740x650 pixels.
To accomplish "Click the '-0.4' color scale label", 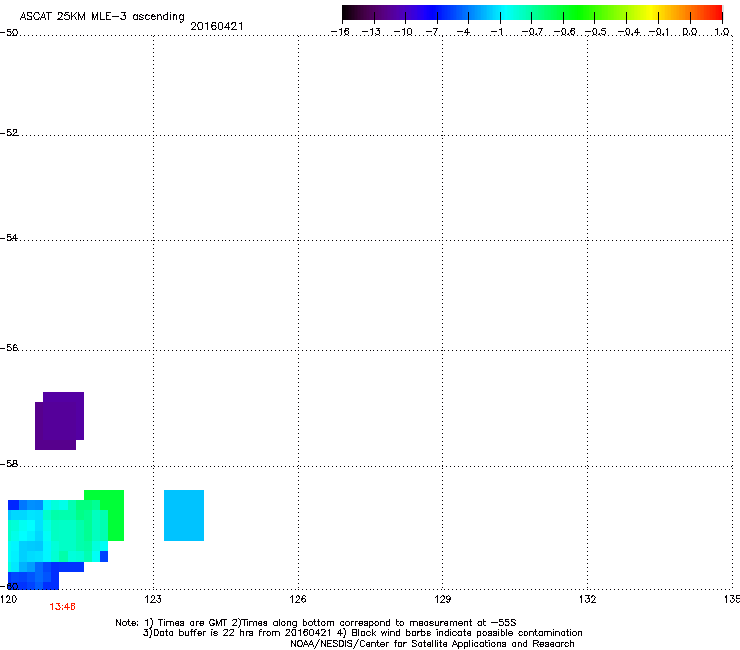I will point(628,32).
